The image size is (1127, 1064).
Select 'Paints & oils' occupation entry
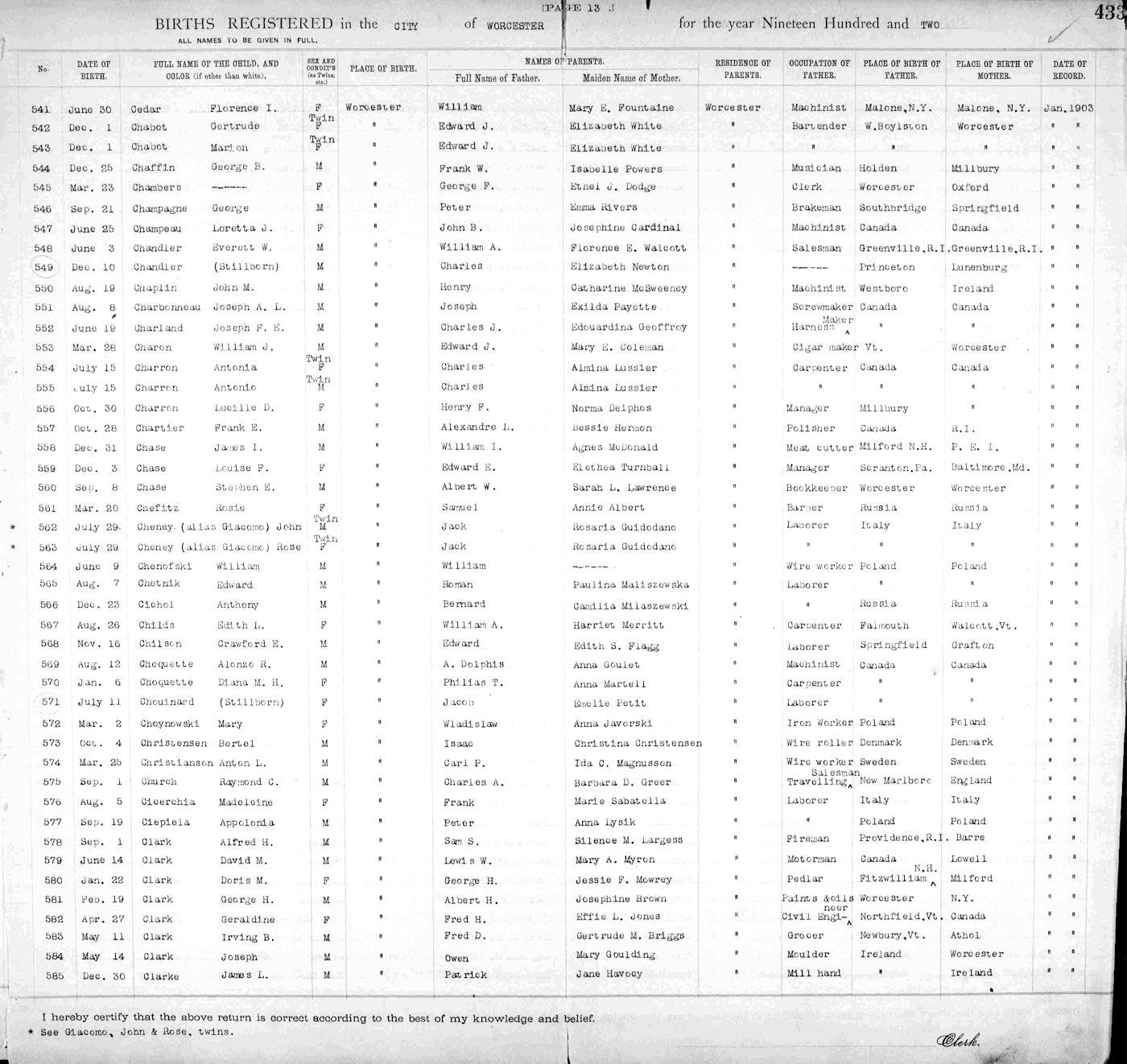pyautogui.click(x=819, y=898)
